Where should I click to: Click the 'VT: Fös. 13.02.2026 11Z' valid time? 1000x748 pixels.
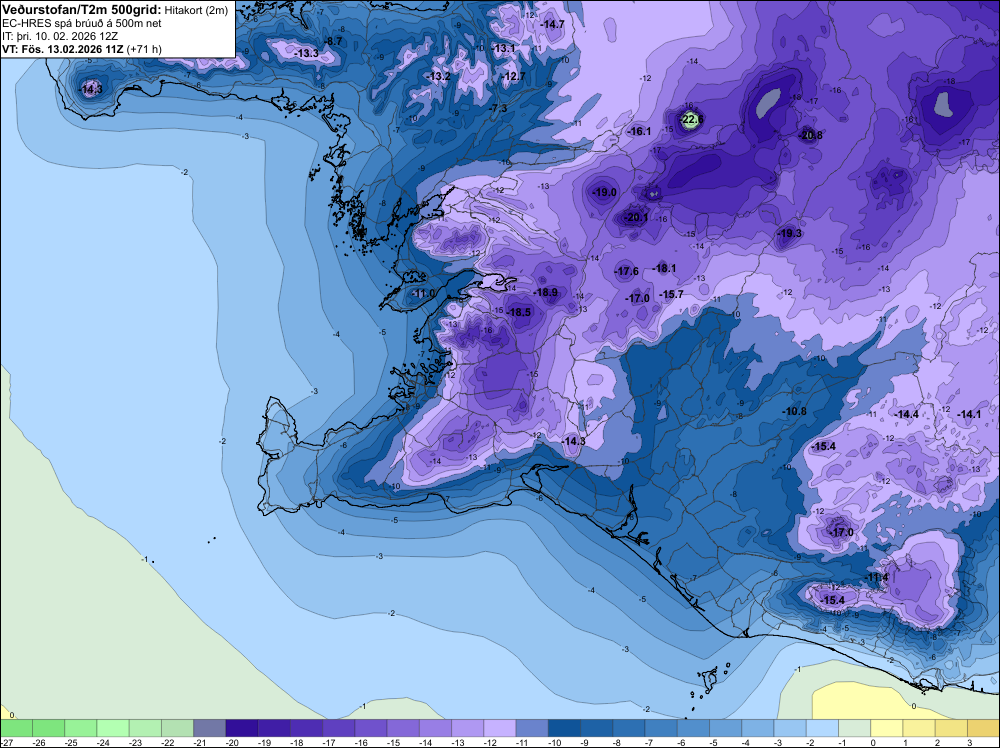tap(63, 49)
